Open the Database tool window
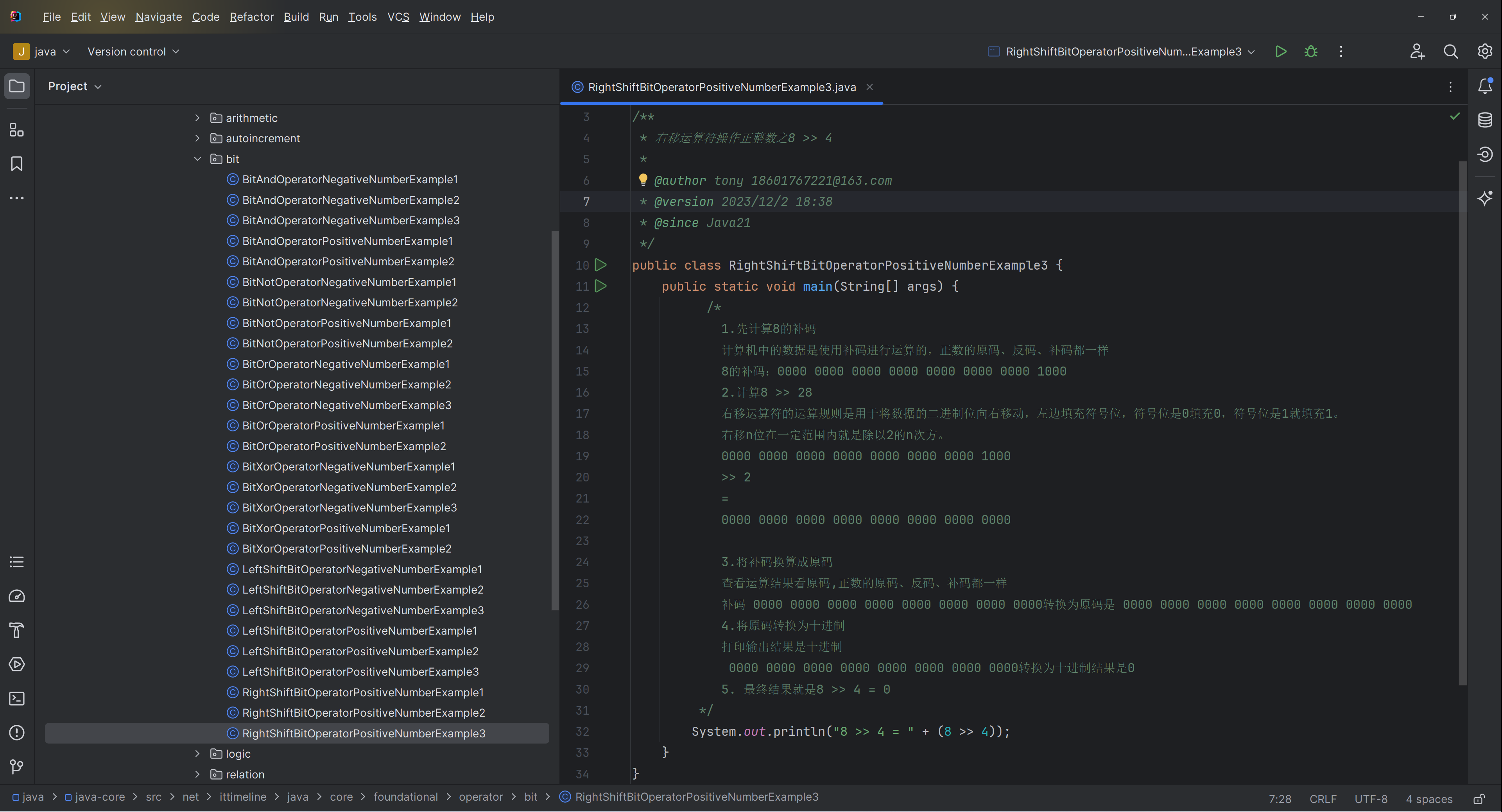Viewport: 1502px width, 812px height. [1485, 120]
